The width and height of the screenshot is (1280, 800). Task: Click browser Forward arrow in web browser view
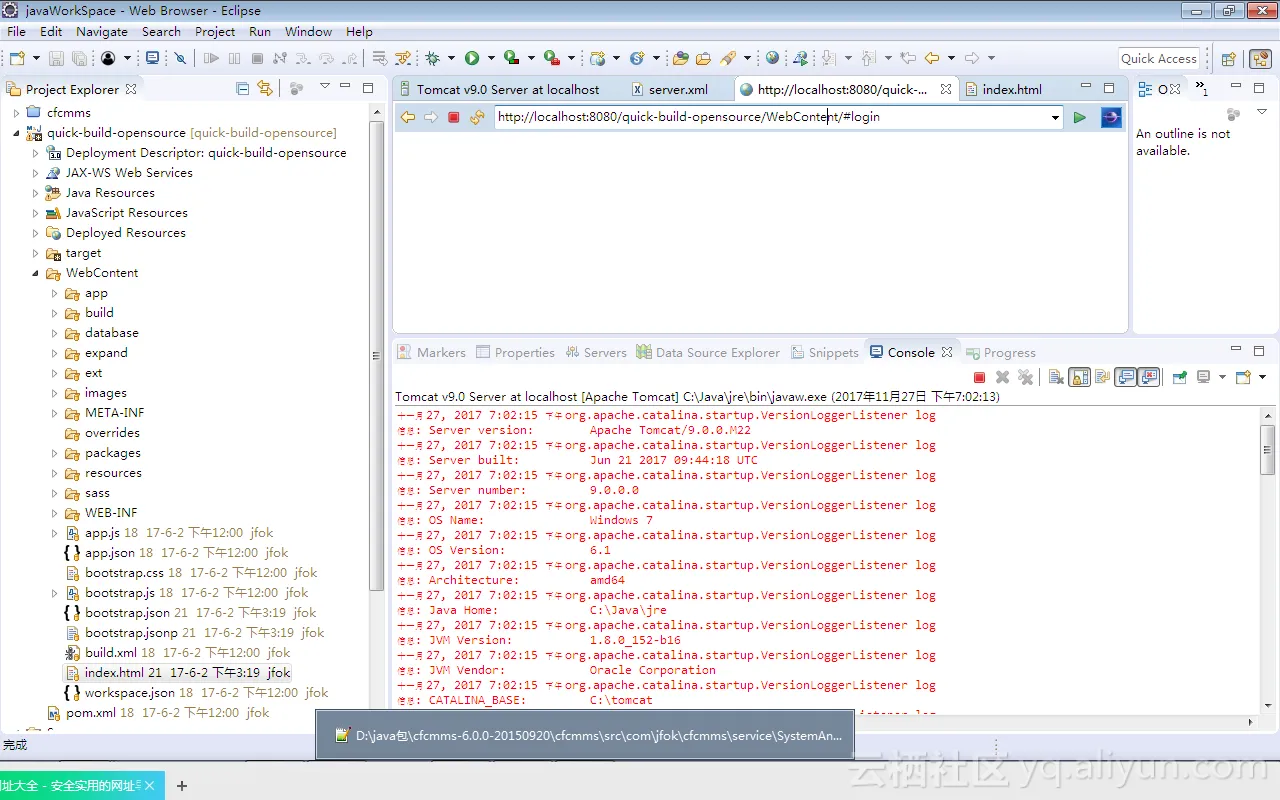pos(431,117)
